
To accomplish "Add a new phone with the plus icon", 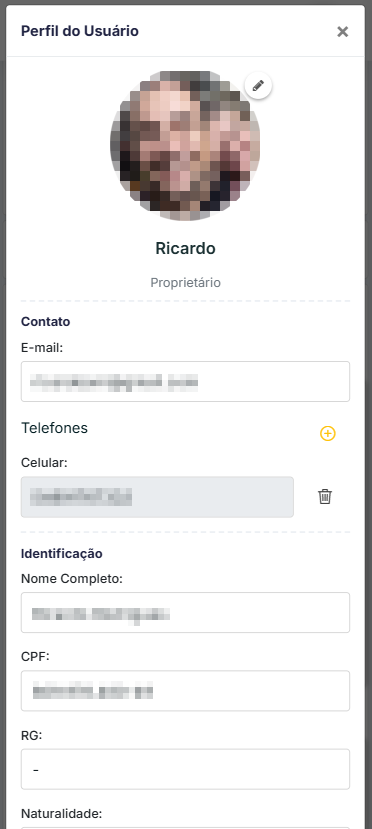I will (x=328, y=434).
